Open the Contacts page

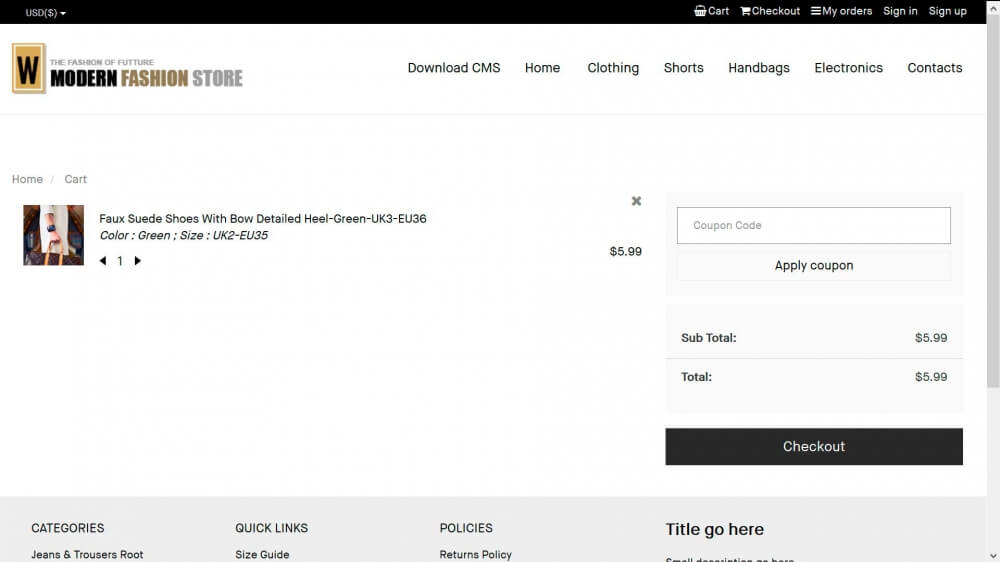click(x=934, y=68)
